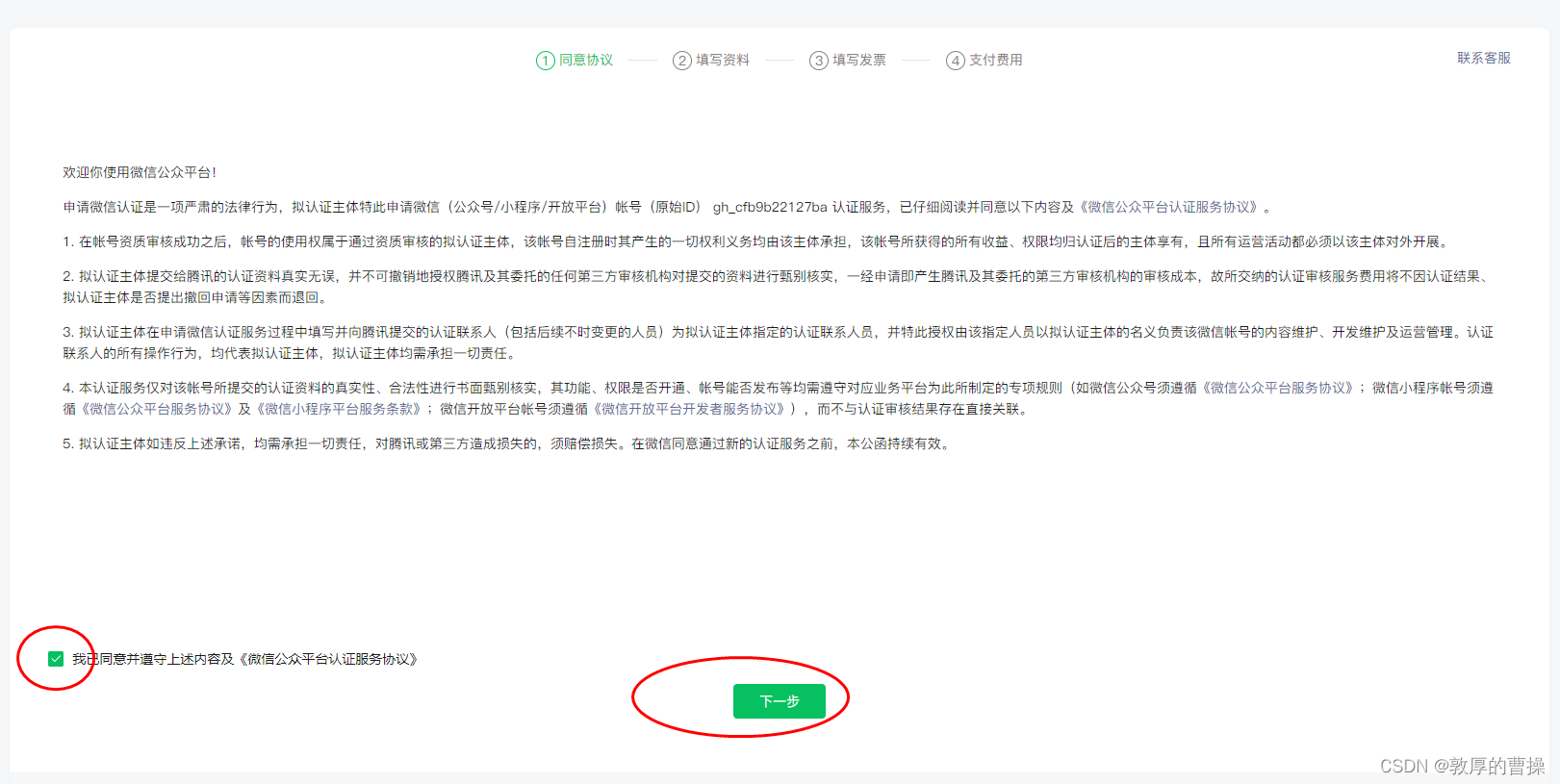Select step 3 填写发票
The height and width of the screenshot is (784, 1560).
pyautogui.click(x=848, y=61)
